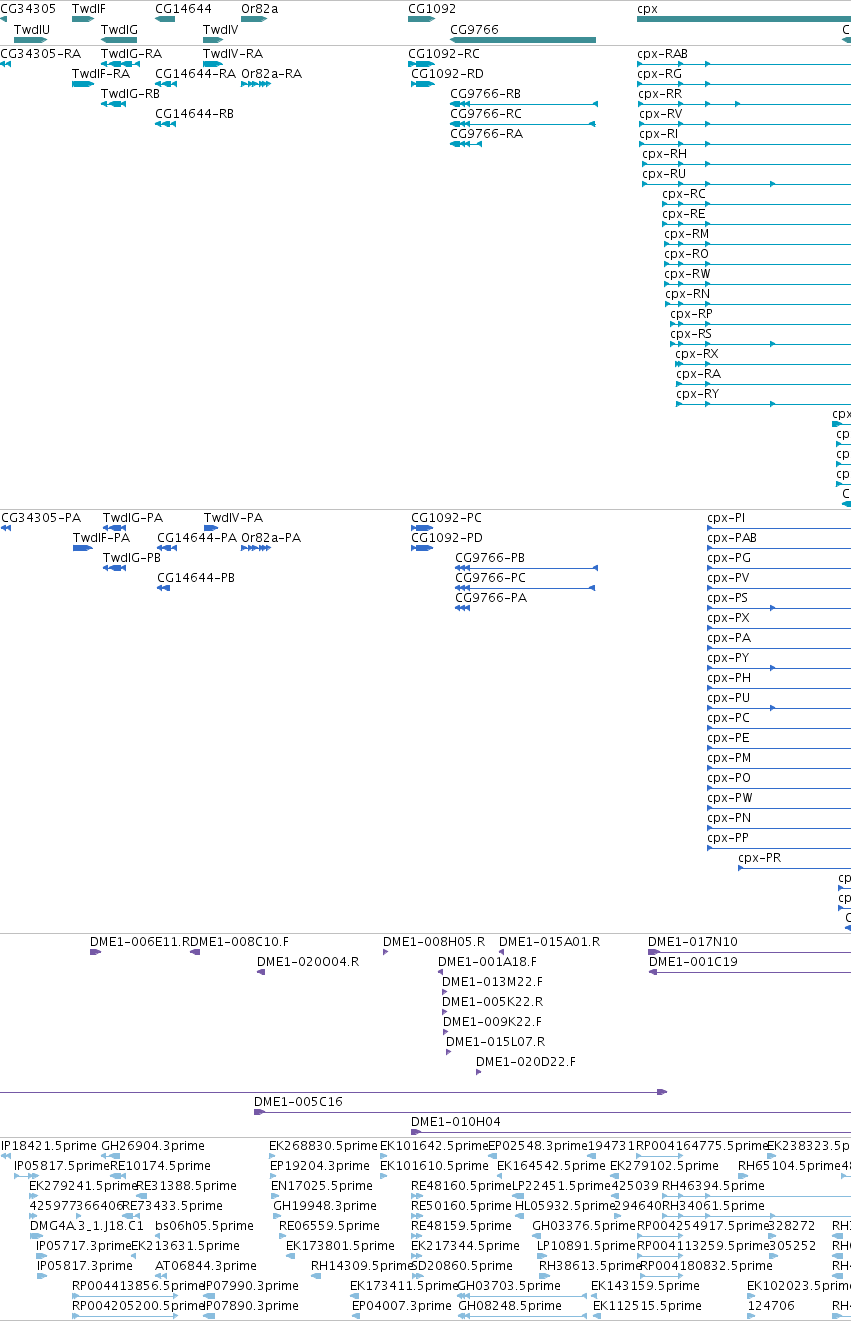Select protein Or82a-PA label

point(271,538)
